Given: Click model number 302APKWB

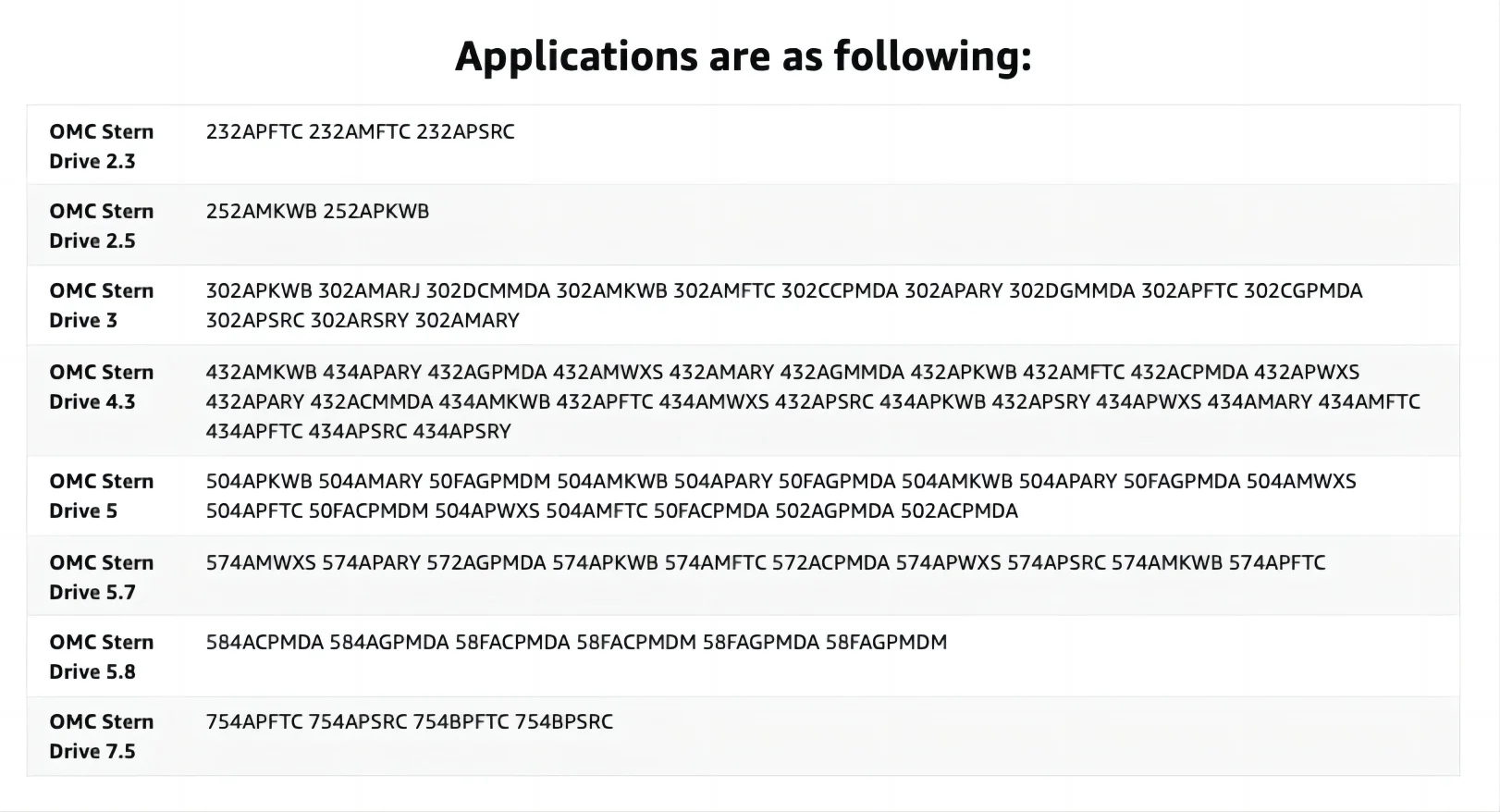Looking at the screenshot, I should (259, 290).
